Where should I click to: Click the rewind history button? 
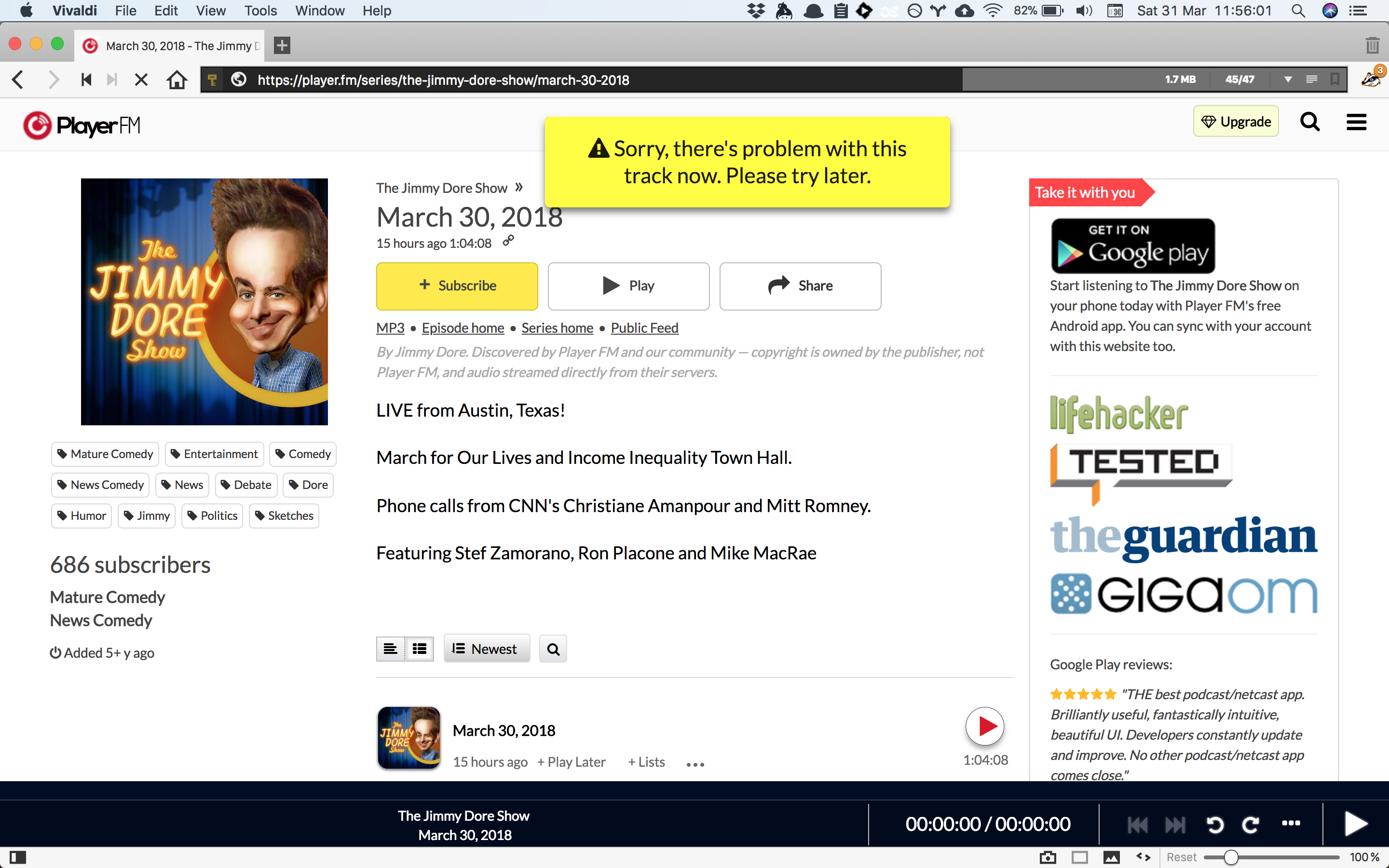[86, 80]
